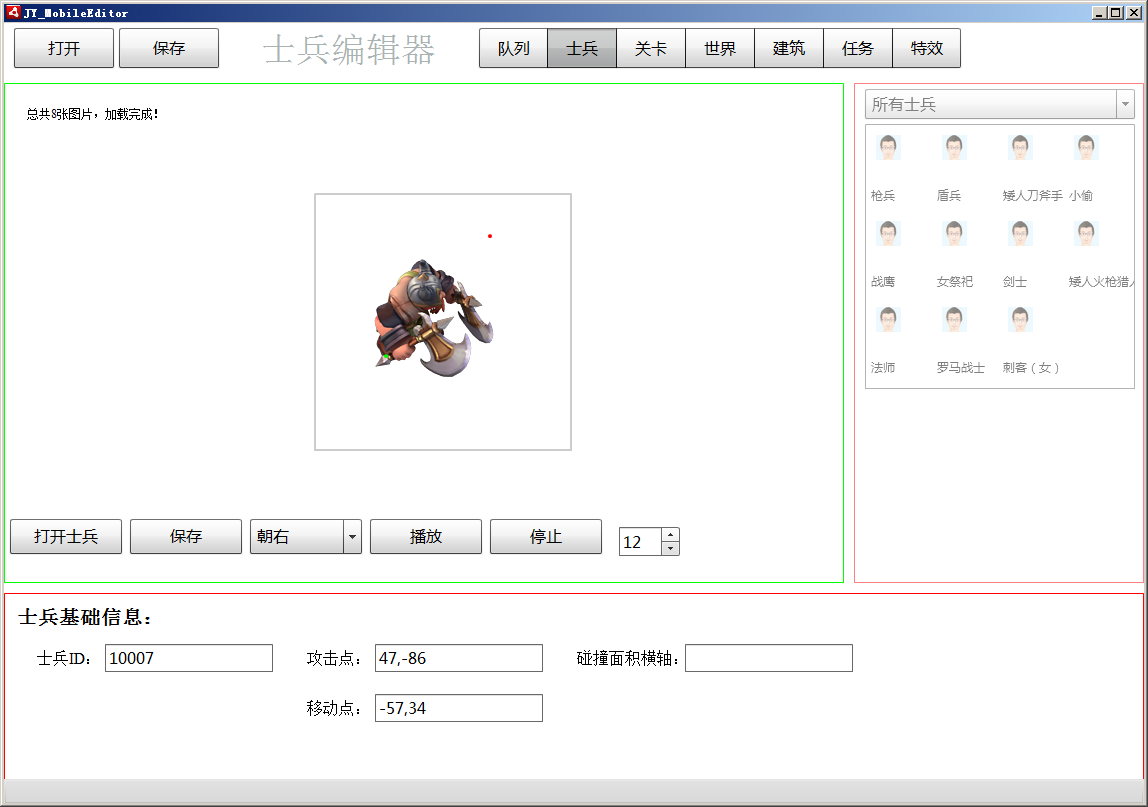Screen dimensions: 1148x807
Task: Go to the 世界 tab
Action: [x=720, y=48]
